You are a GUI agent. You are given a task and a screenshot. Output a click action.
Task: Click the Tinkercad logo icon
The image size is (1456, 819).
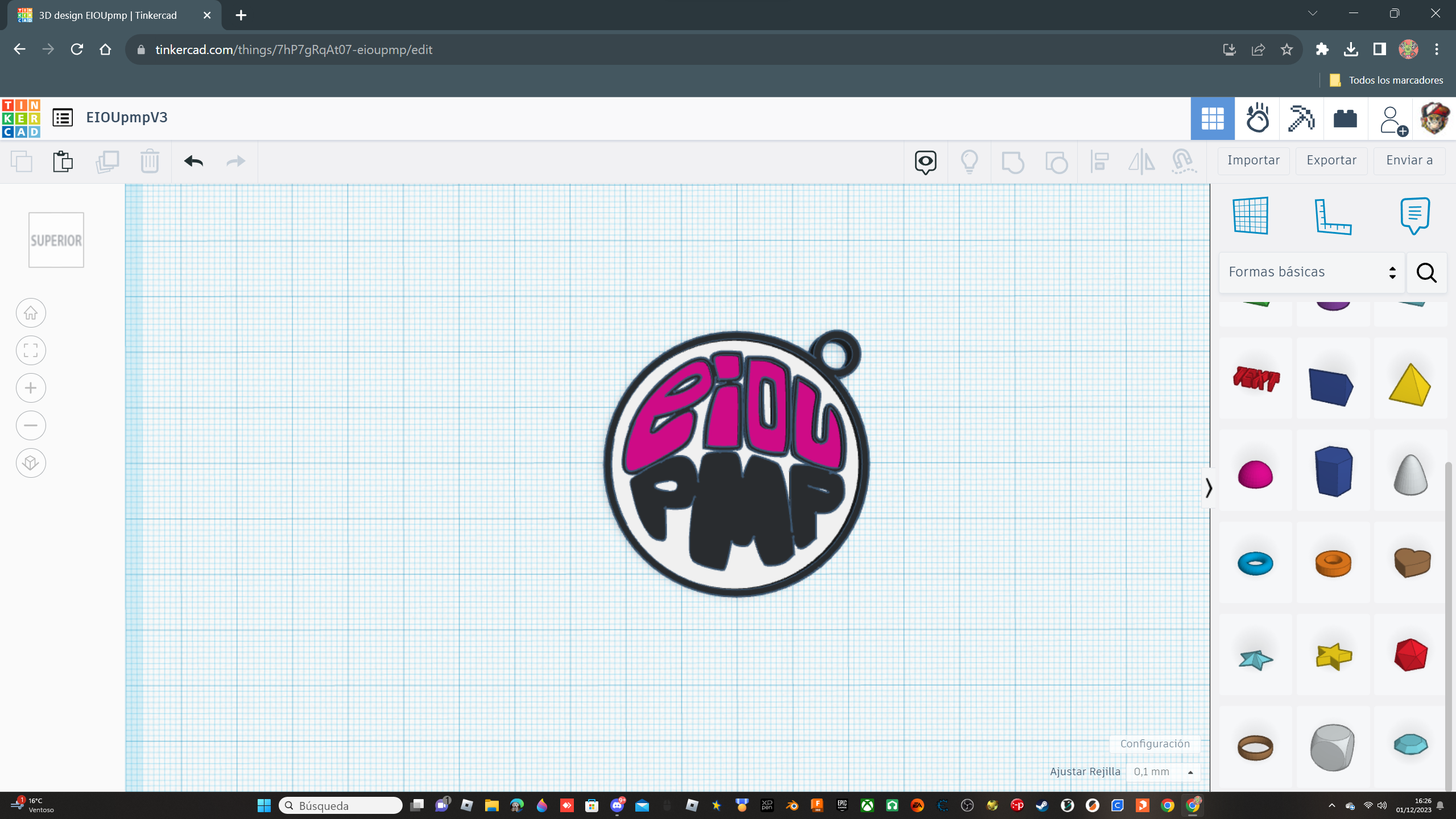point(21,118)
